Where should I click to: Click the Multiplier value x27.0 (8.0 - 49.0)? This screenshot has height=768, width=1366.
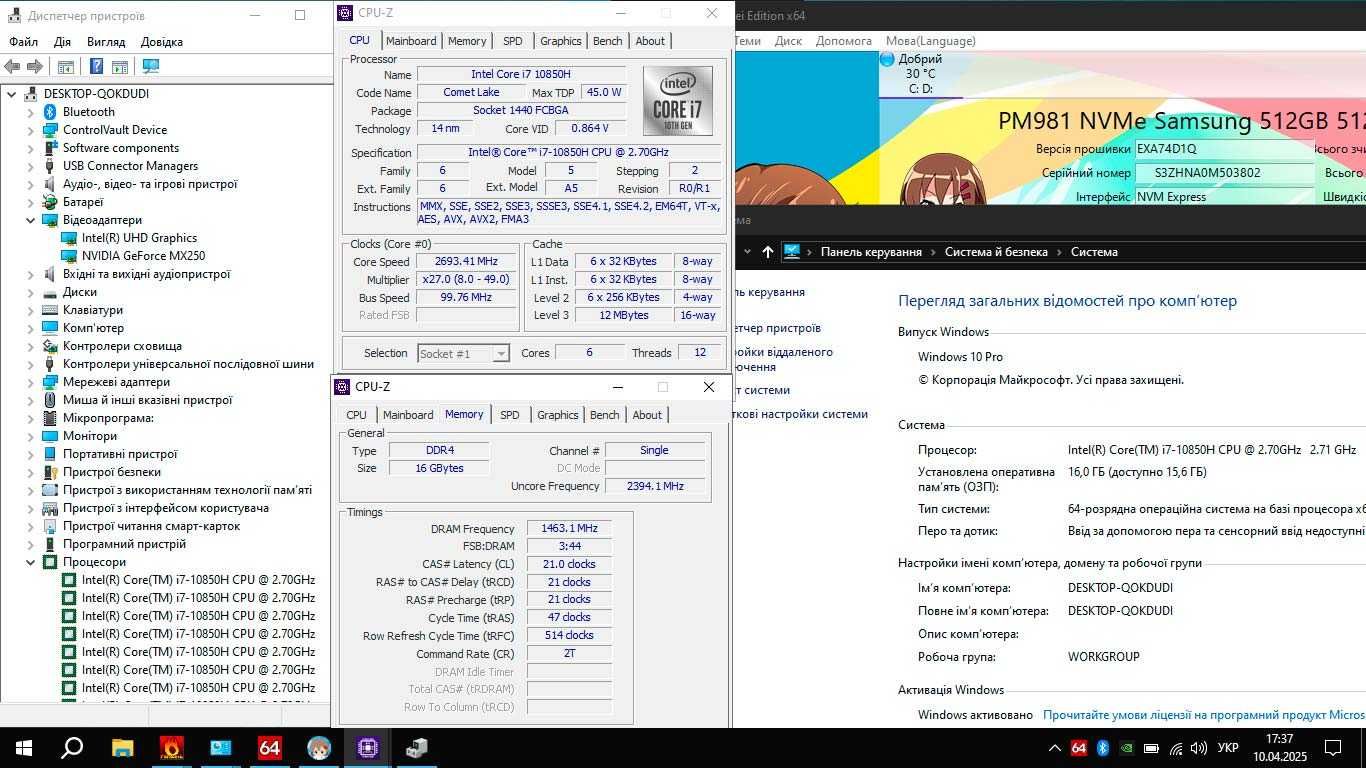[466, 280]
